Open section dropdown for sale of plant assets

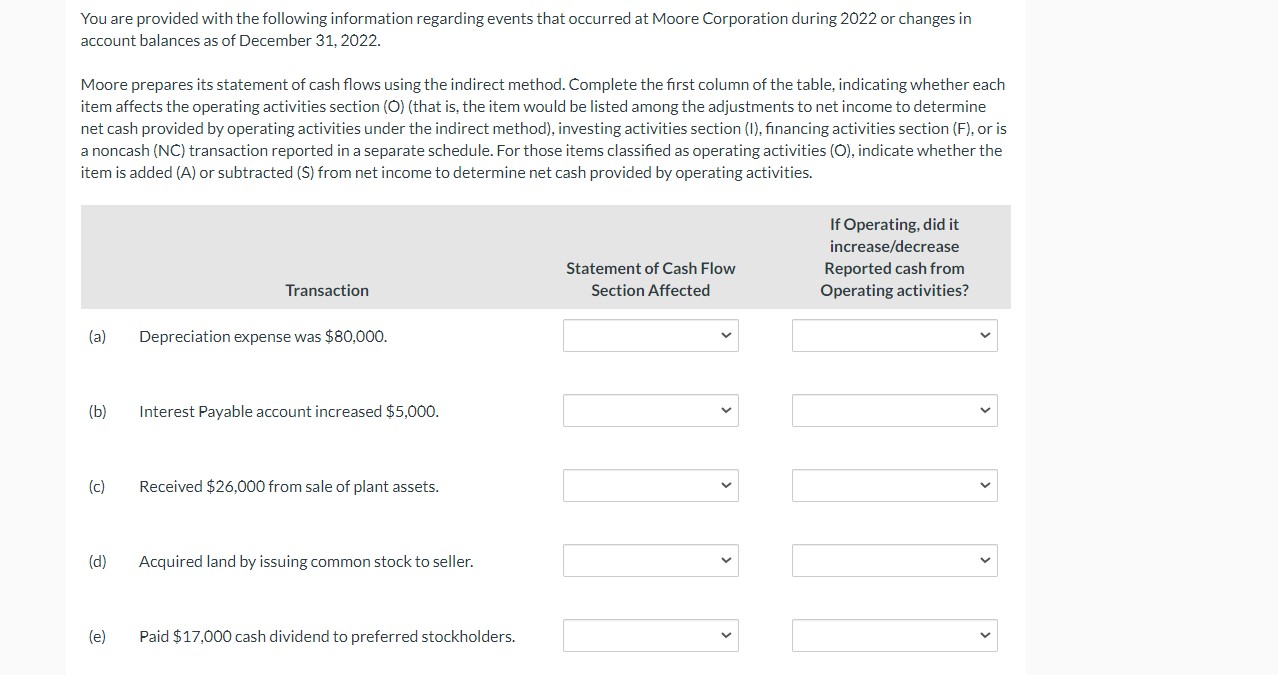[x=650, y=486]
